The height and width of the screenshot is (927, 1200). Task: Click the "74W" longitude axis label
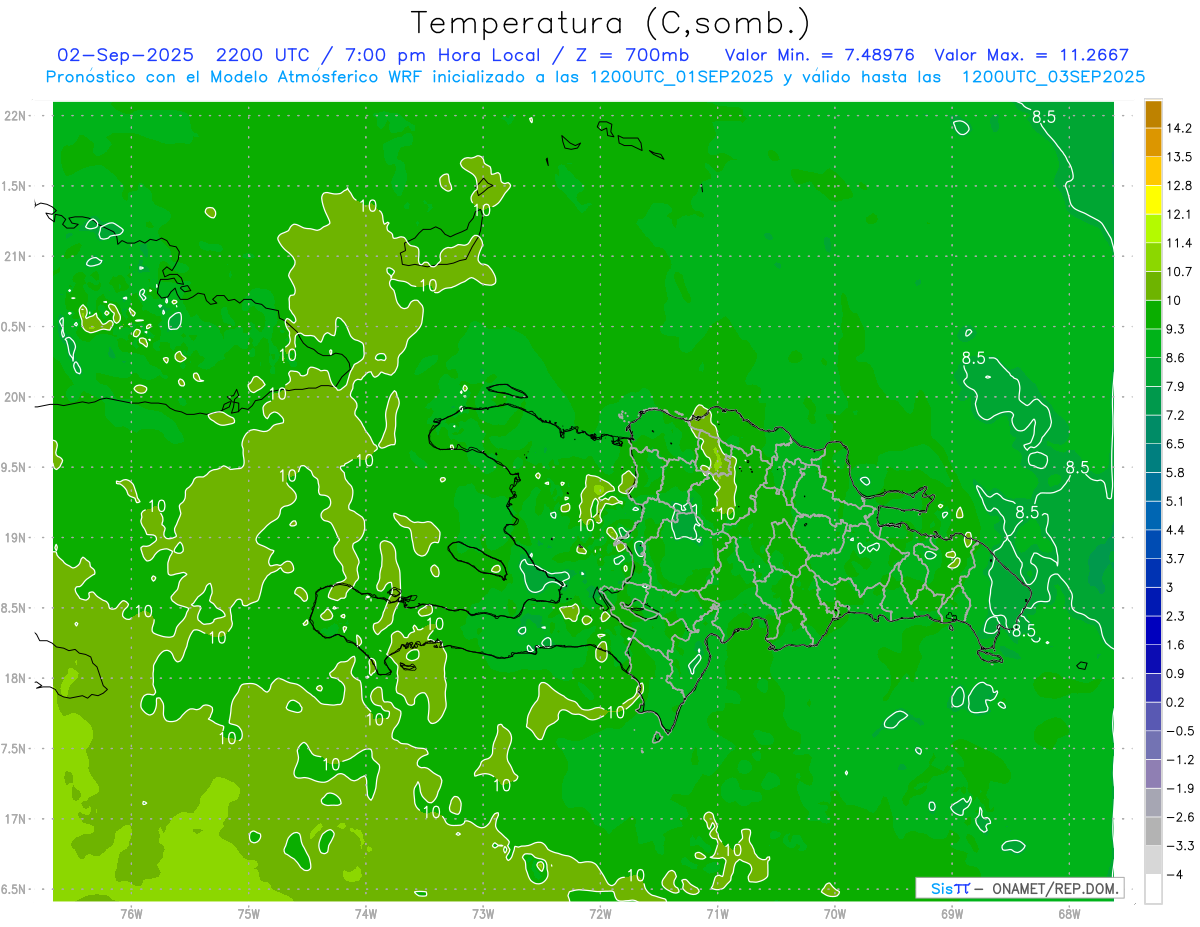(365, 913)
